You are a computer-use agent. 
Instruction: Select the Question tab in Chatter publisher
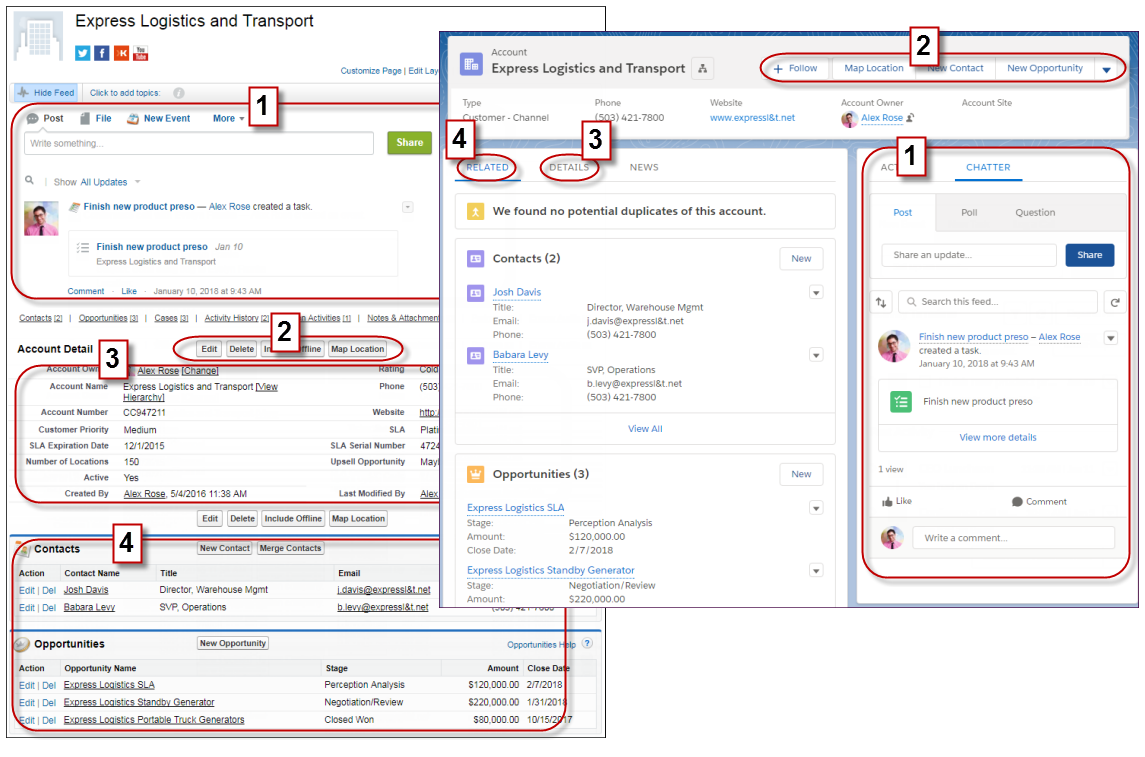tap(1035, 212)
